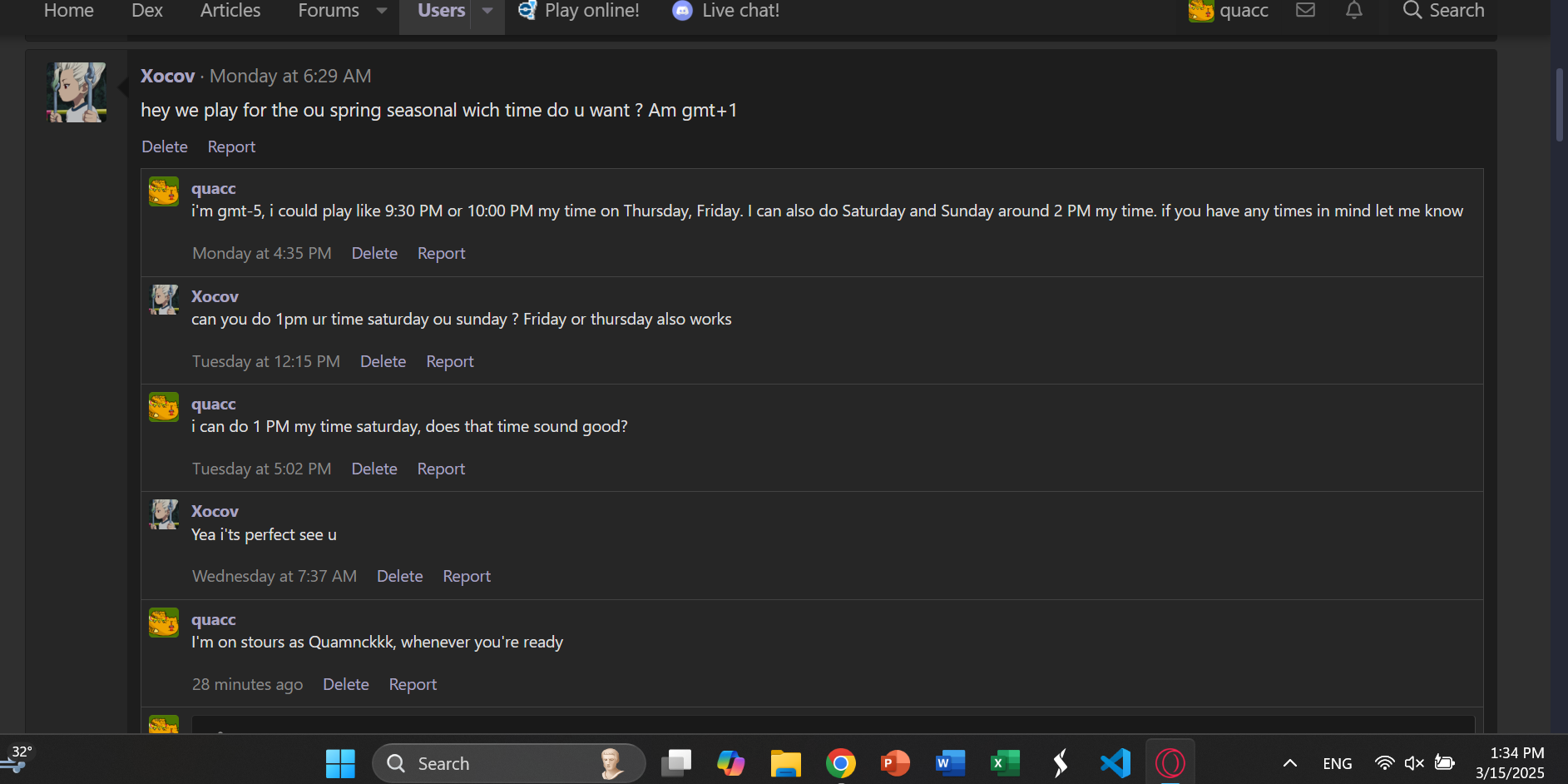Delete the Monday 4:35 PM comment

pos(374,253)
